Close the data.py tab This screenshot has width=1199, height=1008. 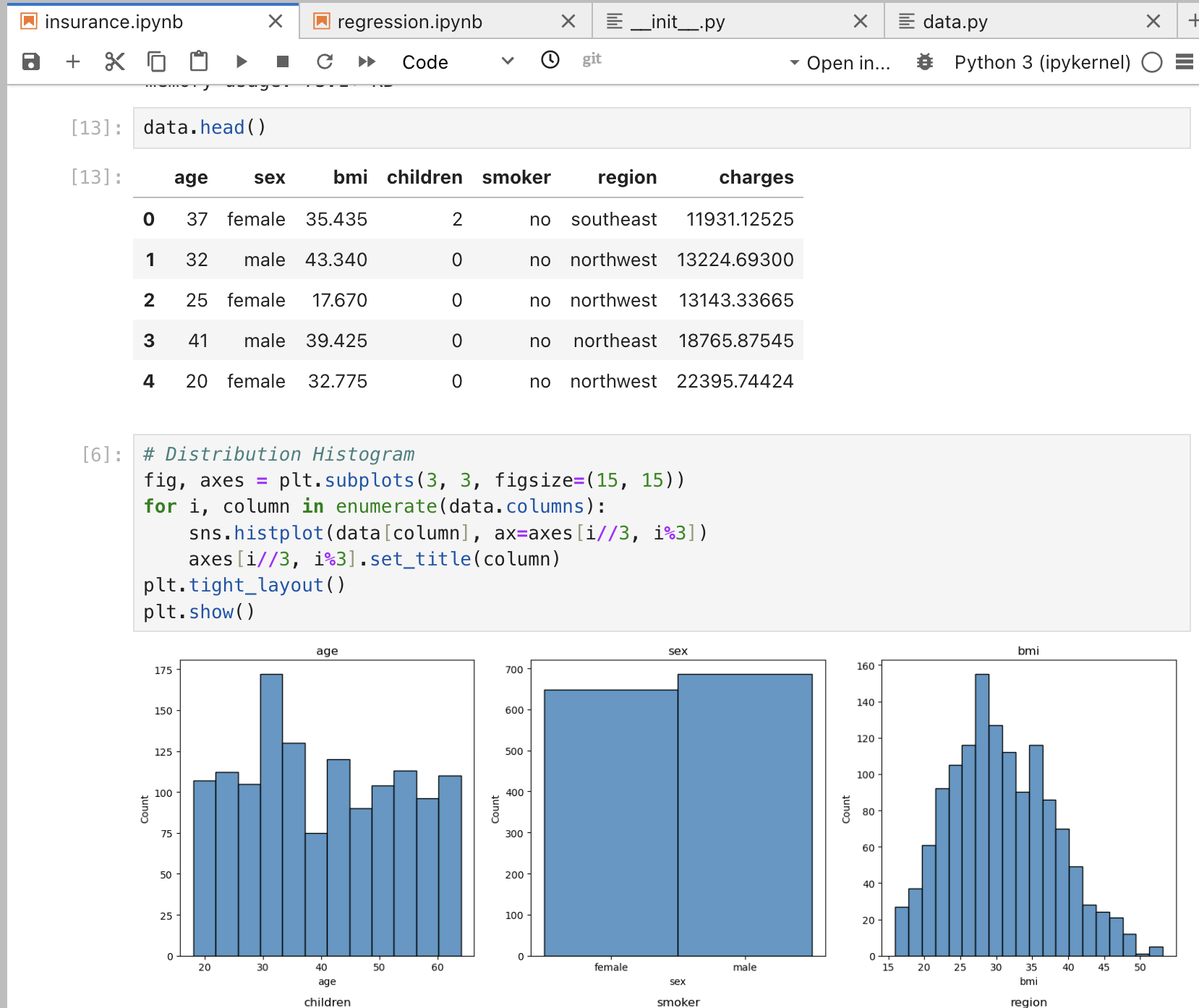pyautogui.click(x=1153, y=22)
